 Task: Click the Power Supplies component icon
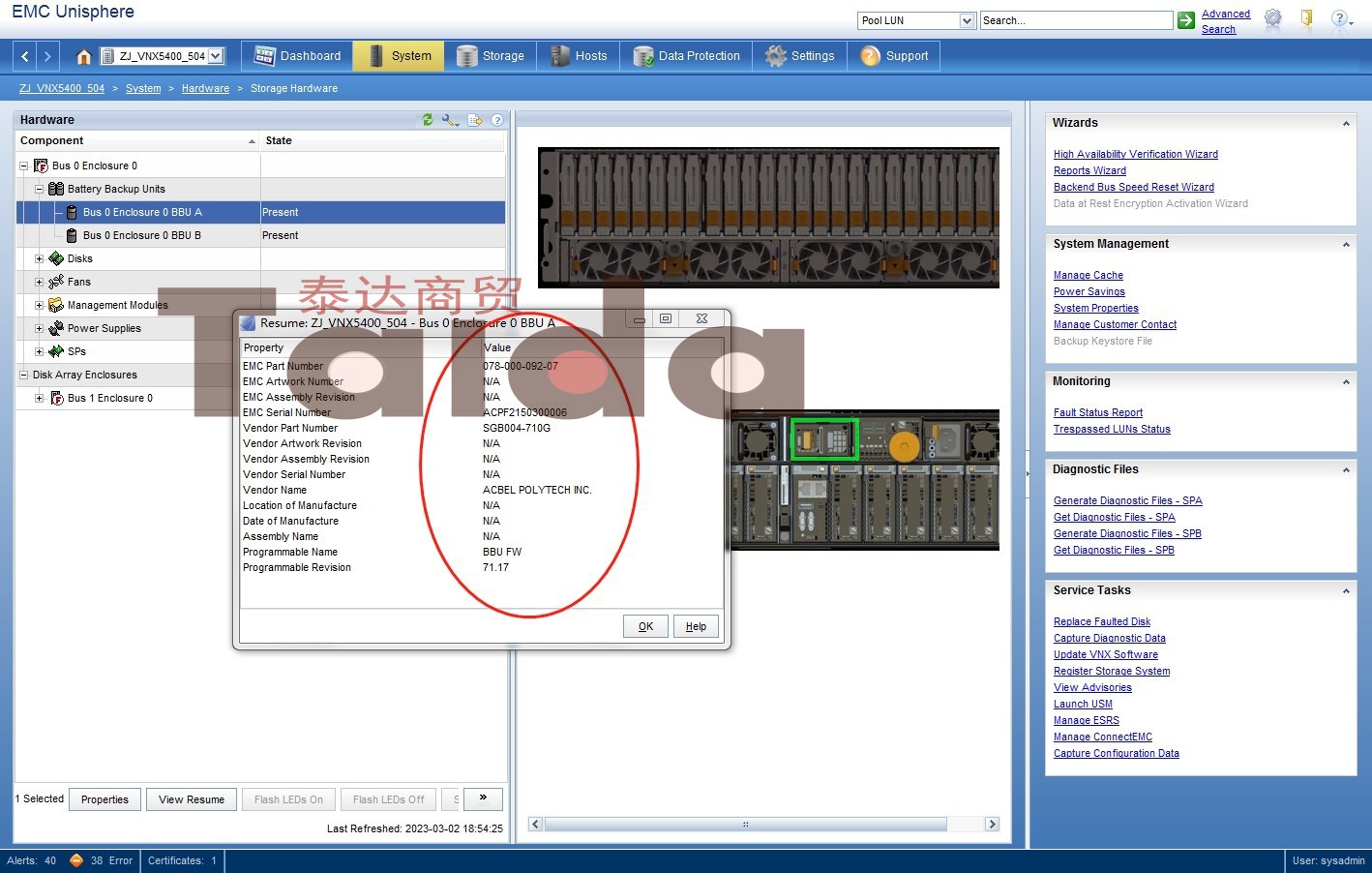[56, 328]
